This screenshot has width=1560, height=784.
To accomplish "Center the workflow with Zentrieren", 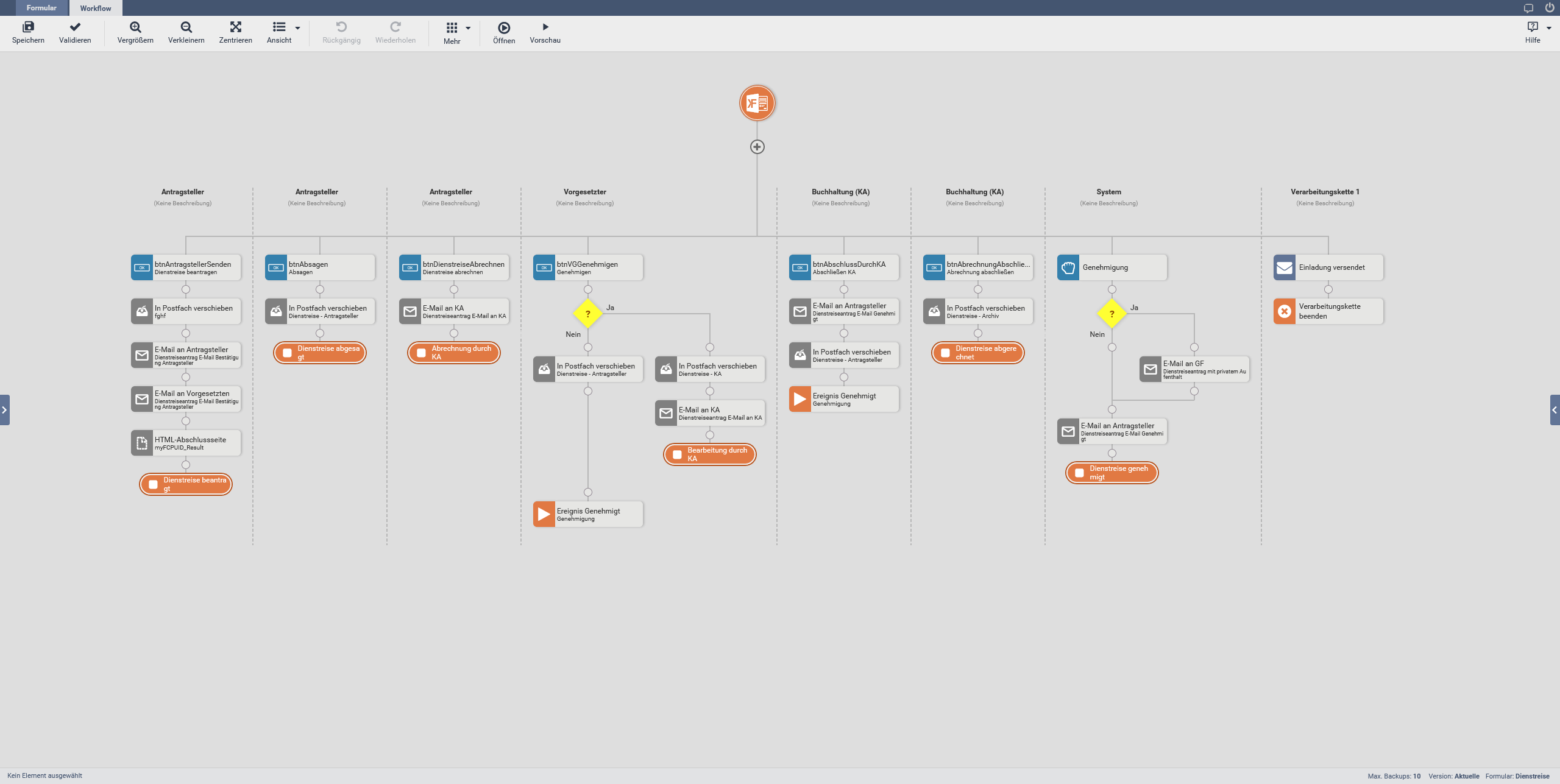I will [x=235, y=27].
